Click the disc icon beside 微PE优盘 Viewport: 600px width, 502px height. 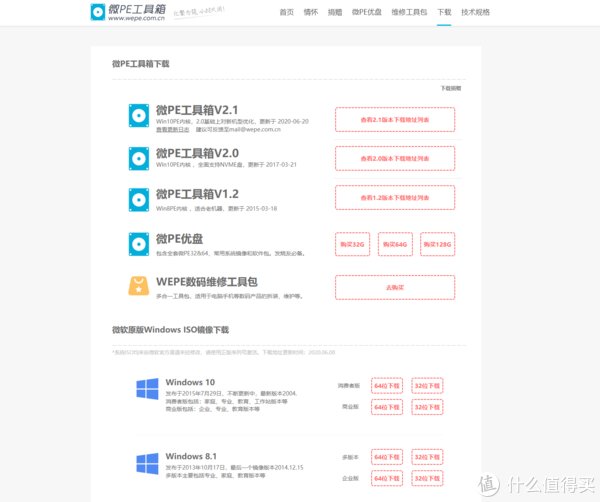click(x=139, y=244)
